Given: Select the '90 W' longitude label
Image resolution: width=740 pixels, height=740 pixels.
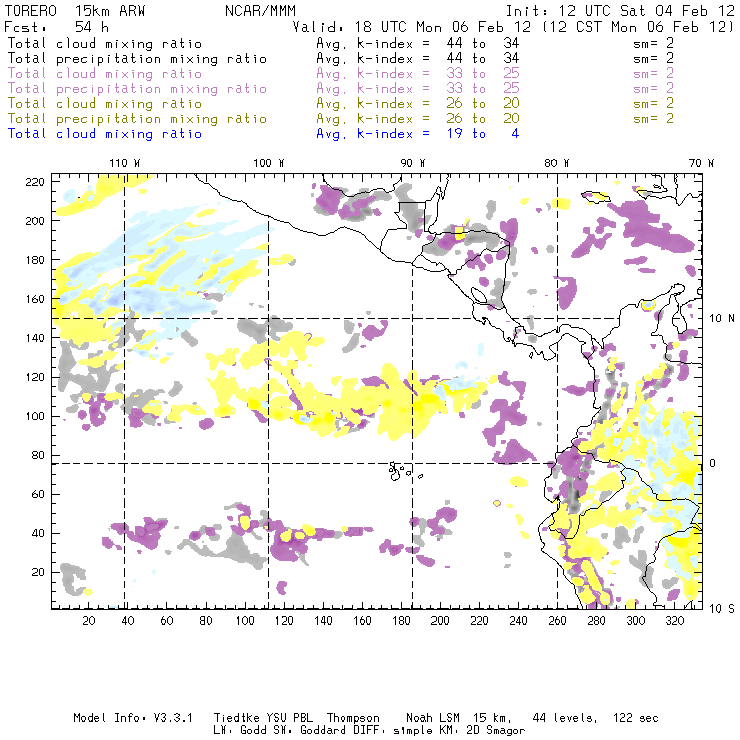Looking at the screenshot, I should pos(412,163).
